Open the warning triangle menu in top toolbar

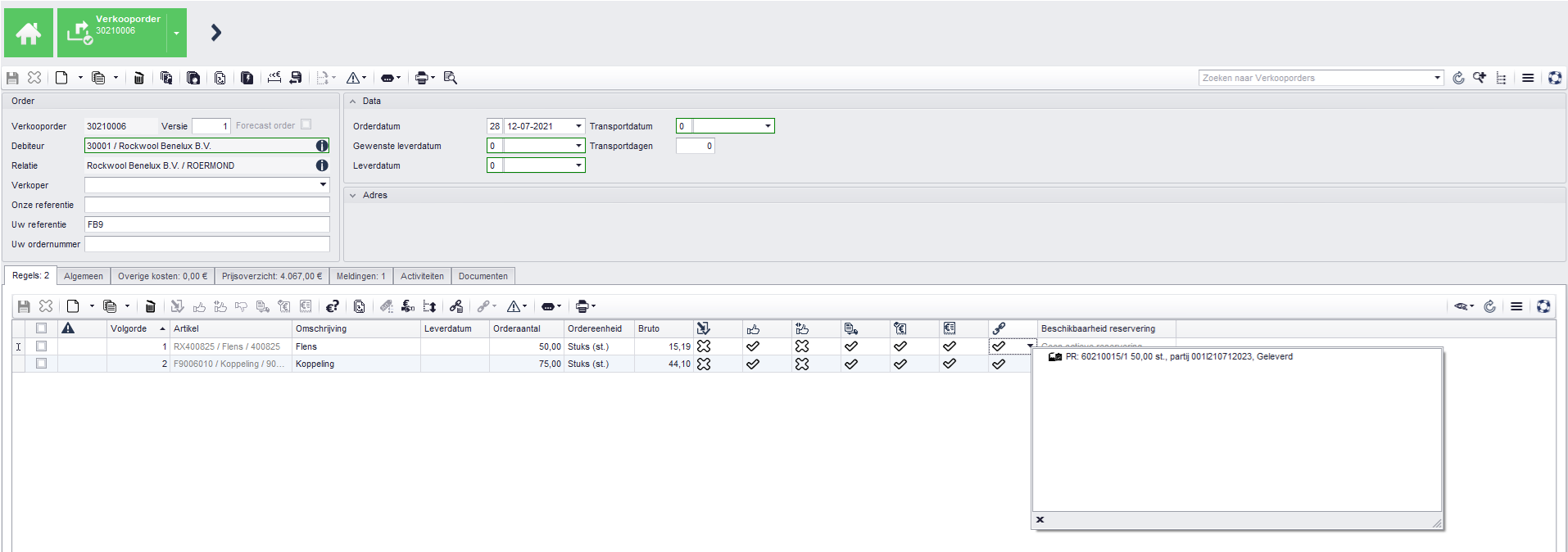356,78
